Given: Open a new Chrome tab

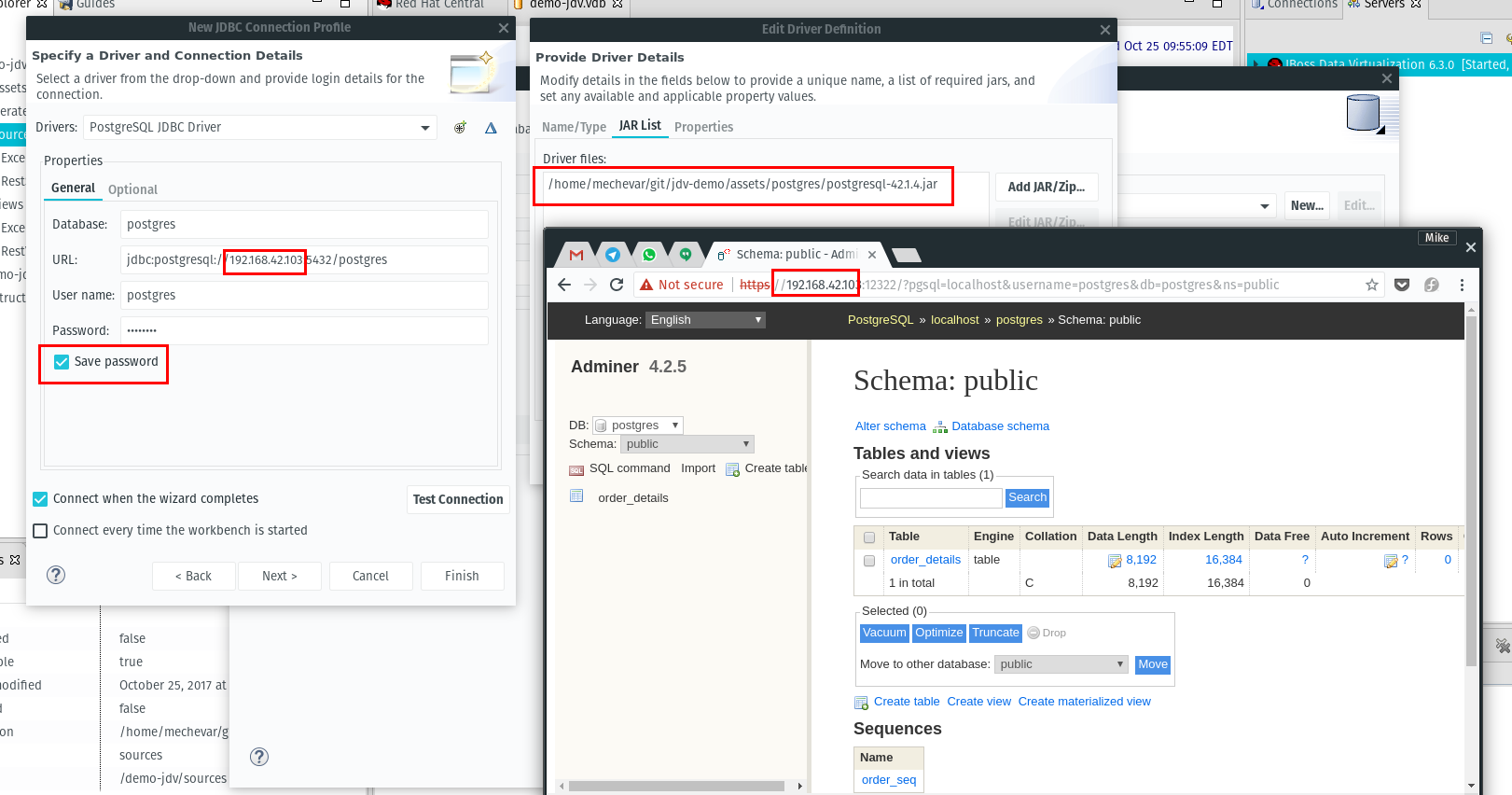Looking at the screenshot, I should click(906, 255).
